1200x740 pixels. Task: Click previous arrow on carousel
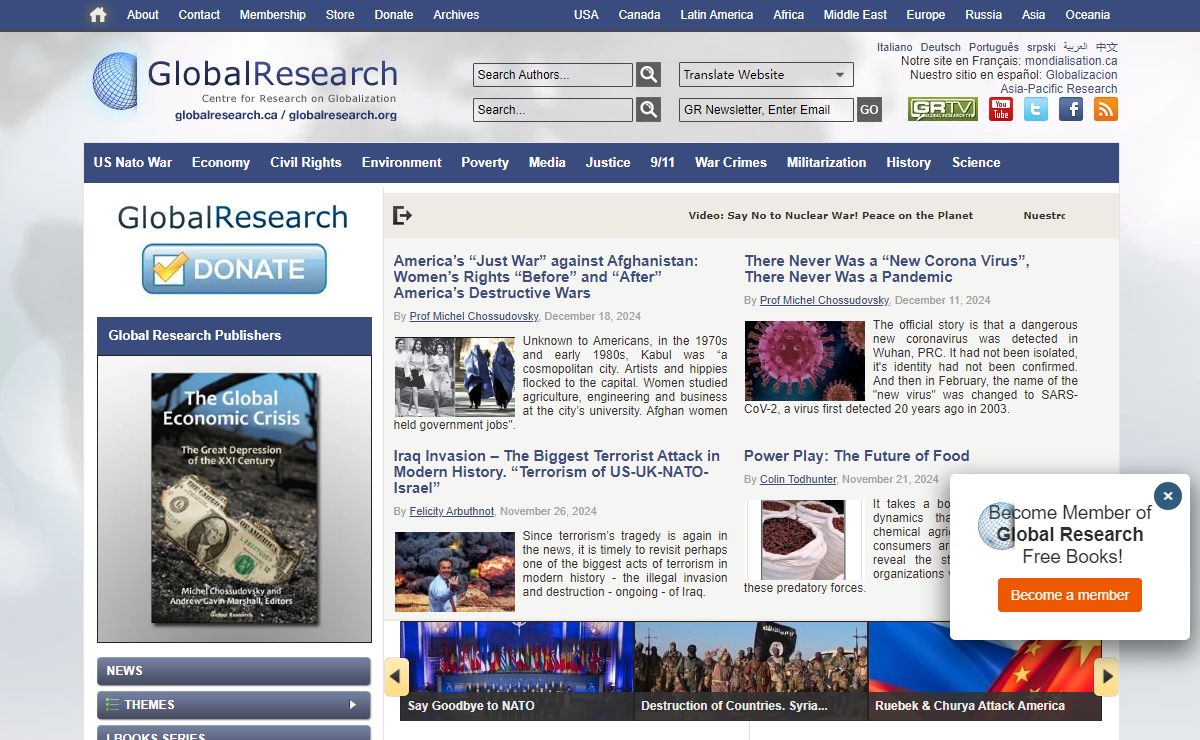point(397,677)
